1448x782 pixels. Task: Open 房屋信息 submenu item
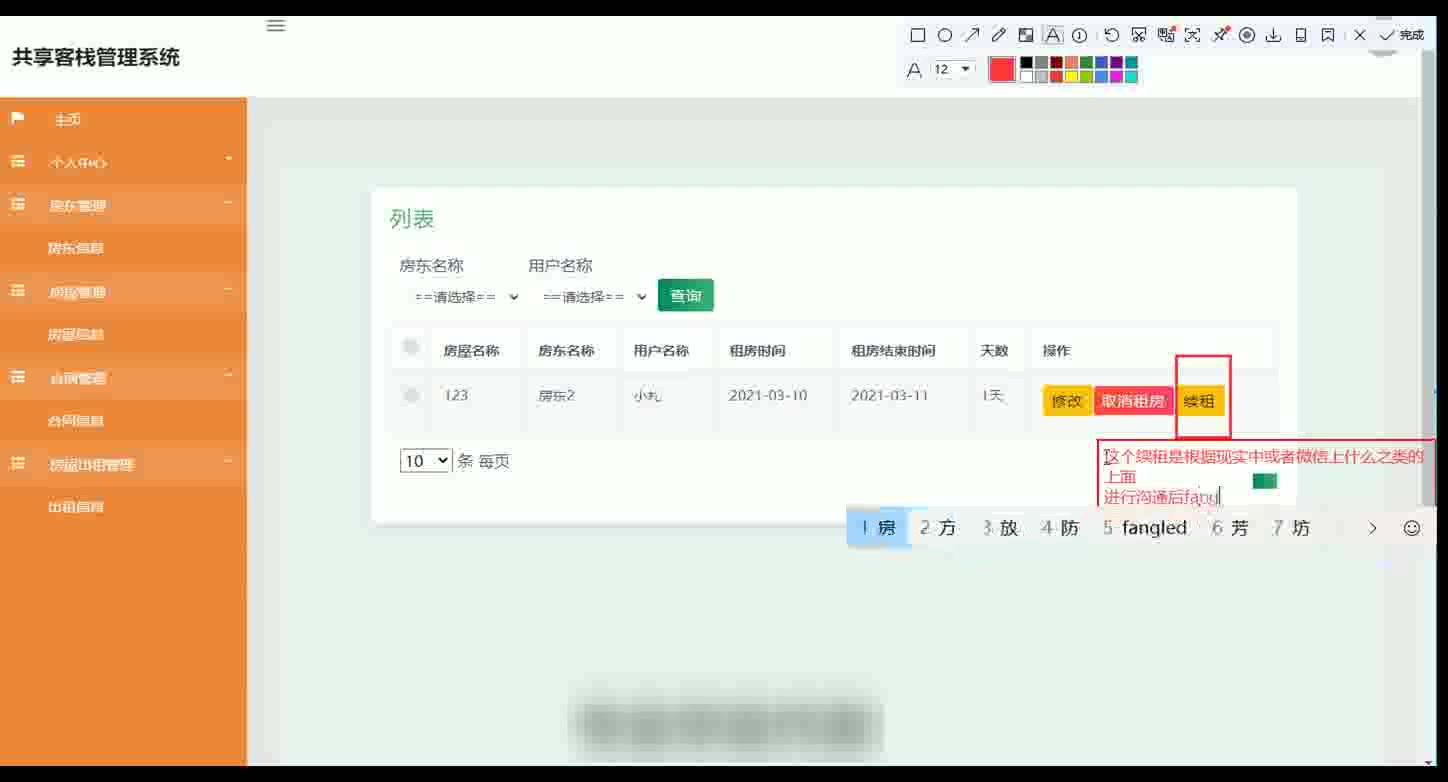(76, 335)
